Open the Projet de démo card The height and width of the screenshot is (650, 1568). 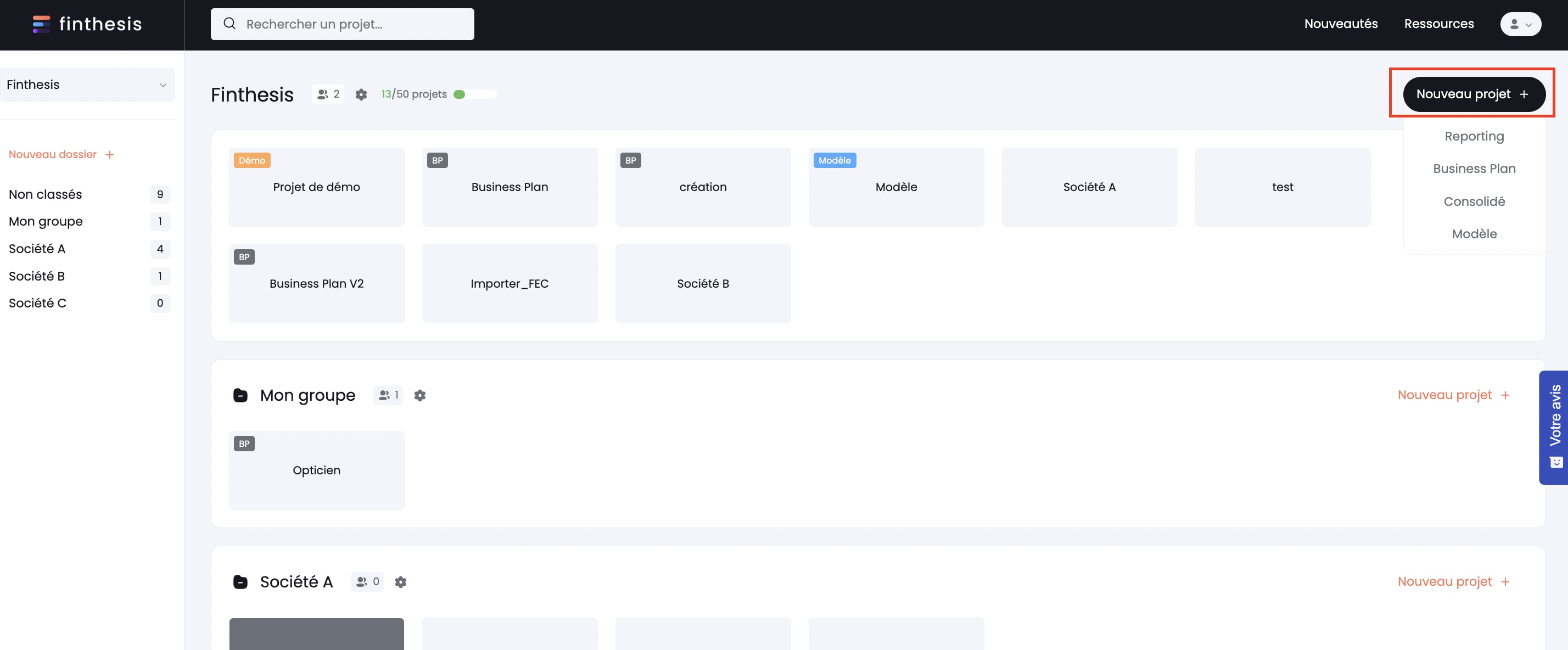317,187
